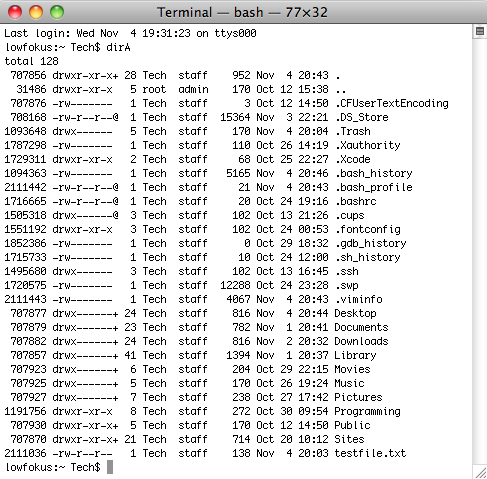Click the 'Downloads' directory name
This screenshot has width=487, height=479.
pos(361,341)
